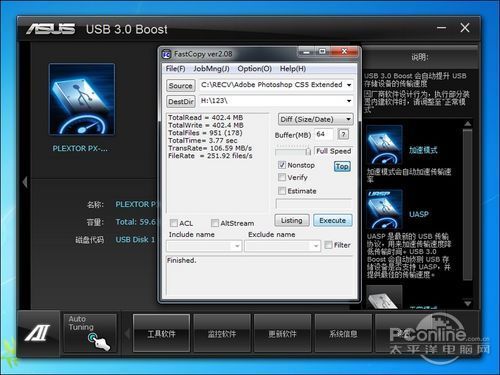Open the 监控软件 tab
This screenshot has width=500, height=375.
click(222, 333)
